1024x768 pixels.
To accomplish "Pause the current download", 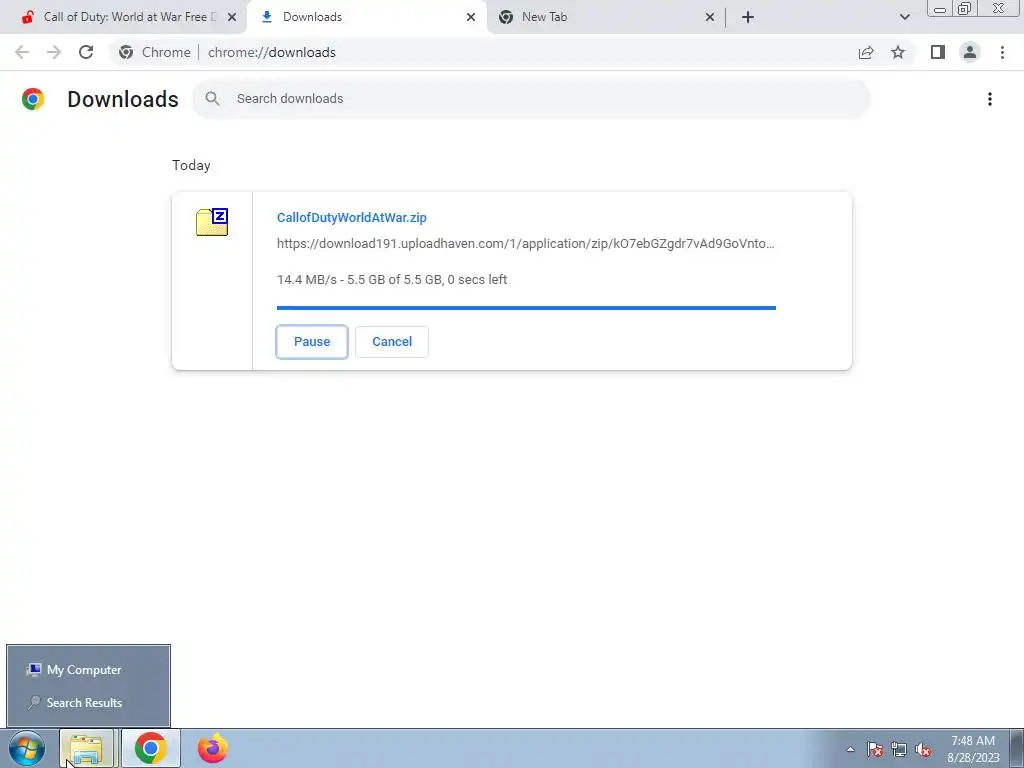I will 312,342.
